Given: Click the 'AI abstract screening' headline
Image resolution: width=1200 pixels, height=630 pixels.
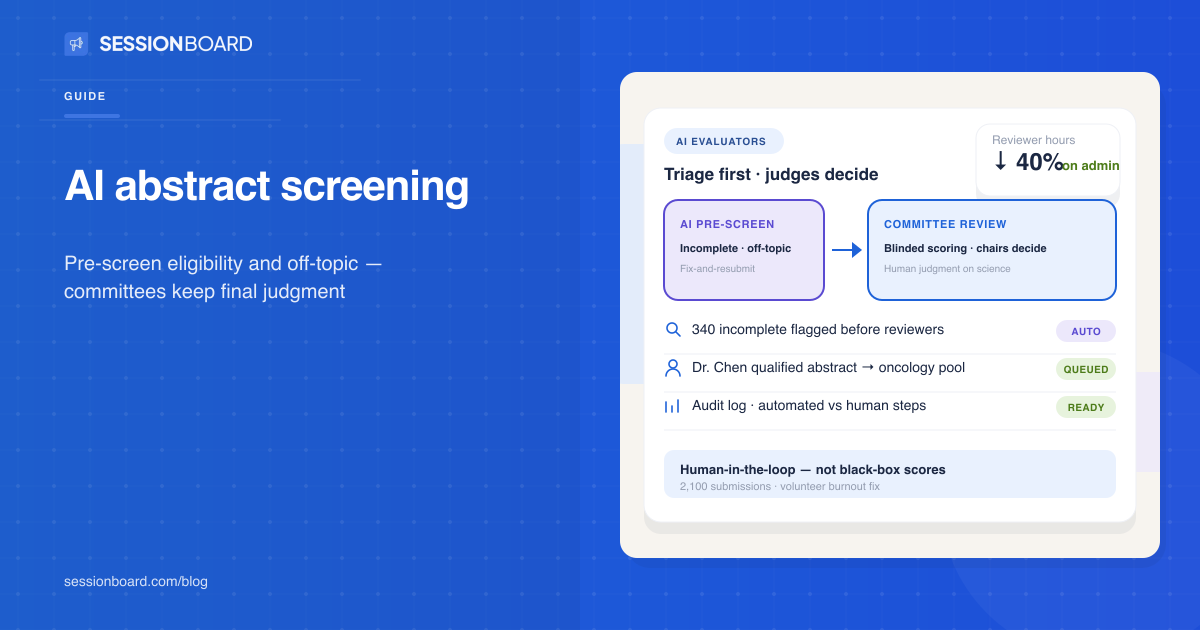Looking at the screenshot, I should click(266, 187).
